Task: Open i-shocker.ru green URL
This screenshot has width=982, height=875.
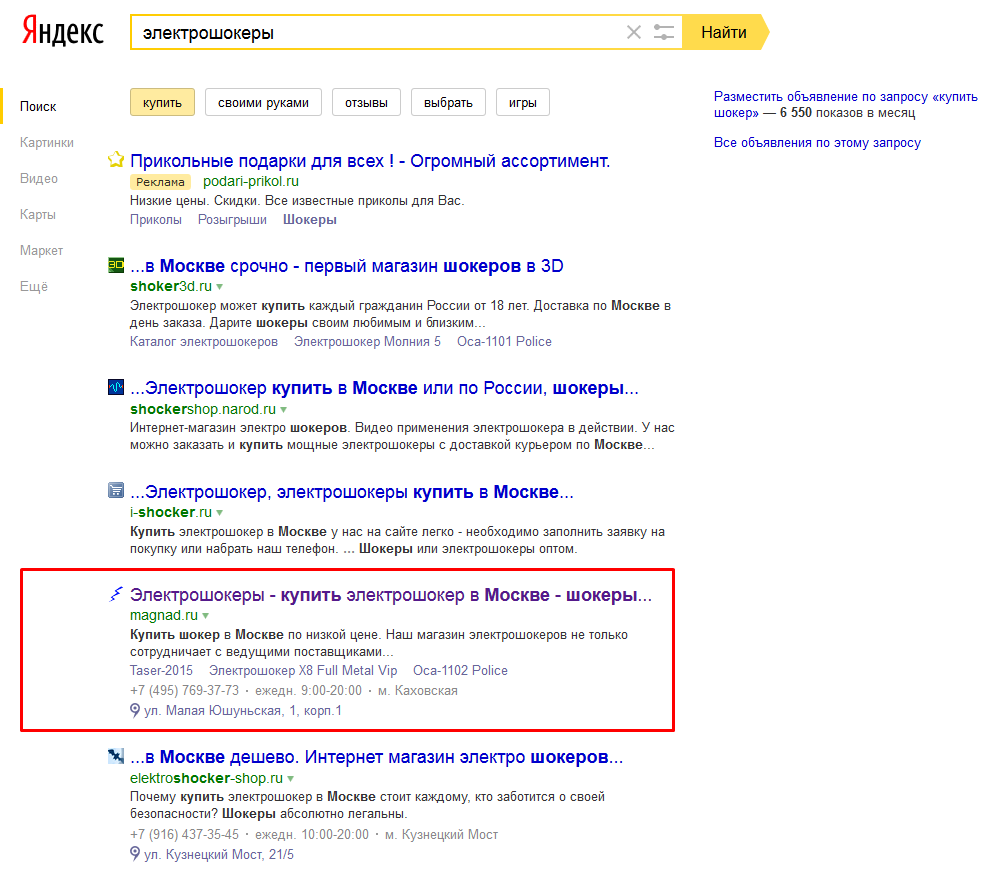Action: pyautogui.click(x=171, y=512)
